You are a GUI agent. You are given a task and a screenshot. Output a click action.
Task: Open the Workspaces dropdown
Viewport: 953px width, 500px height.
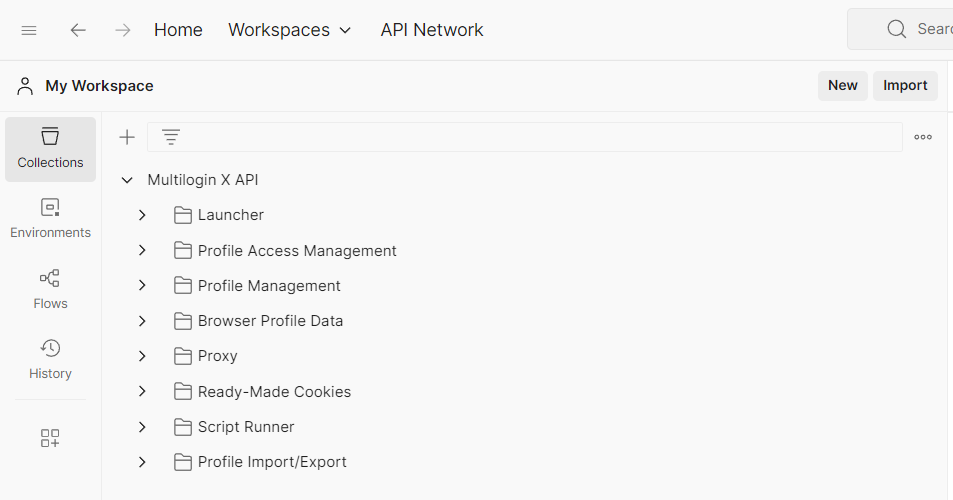click(x=289, y=30)
